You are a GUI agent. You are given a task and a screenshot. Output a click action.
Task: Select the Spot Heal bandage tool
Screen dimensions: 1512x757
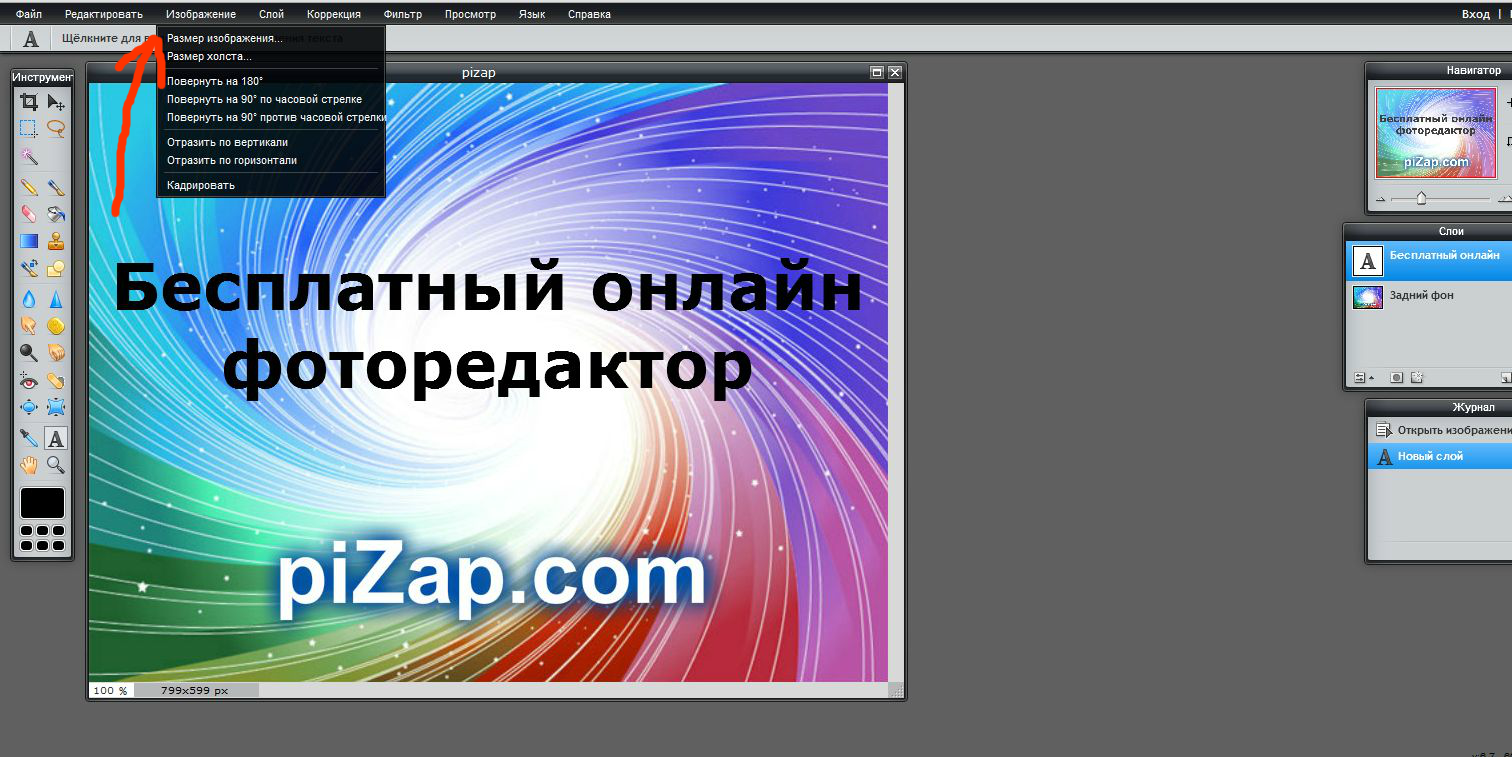pos(56,380)
